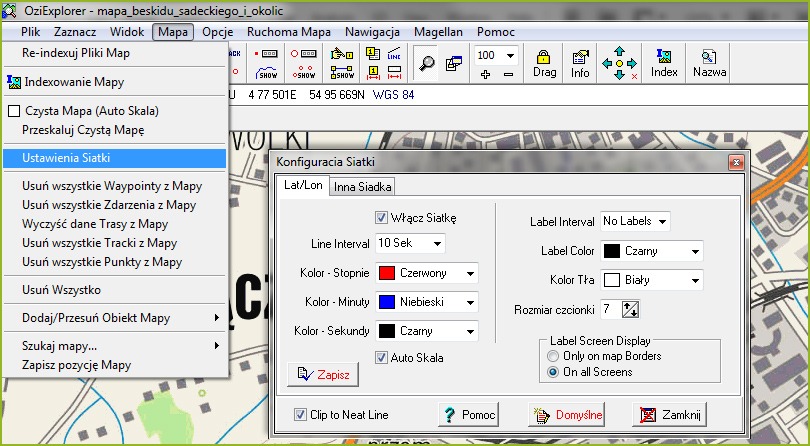The height and width of the screenshot is (446, 810).
Task: Click the Zapisz save button
Action: [323, 375]
